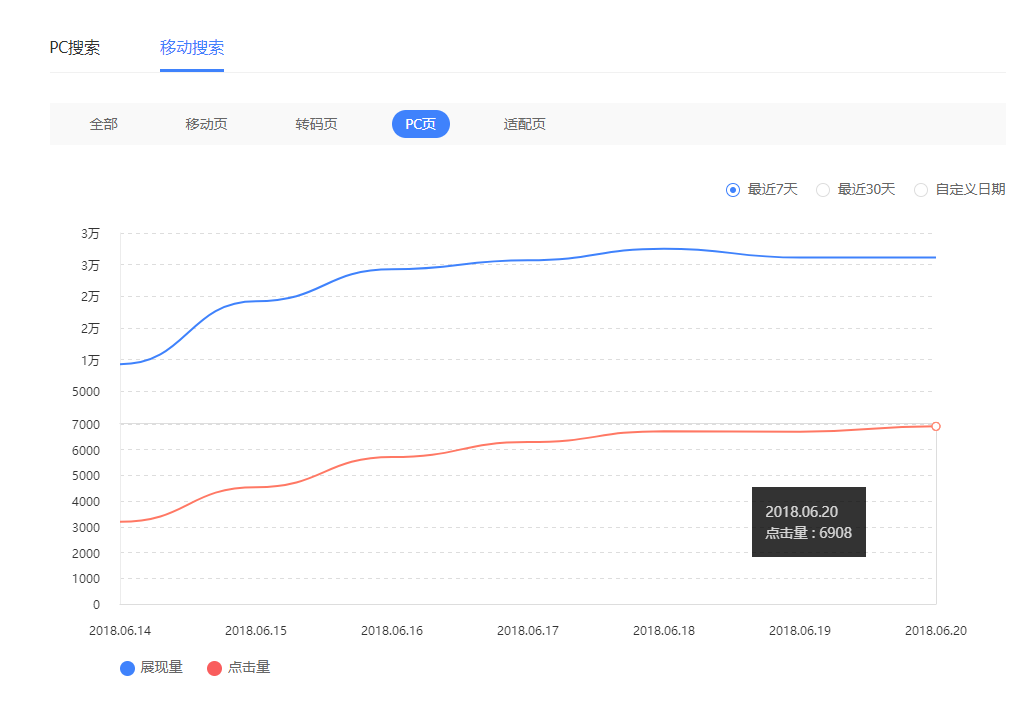Select the 适配页 filter

[x=524, y=124]
